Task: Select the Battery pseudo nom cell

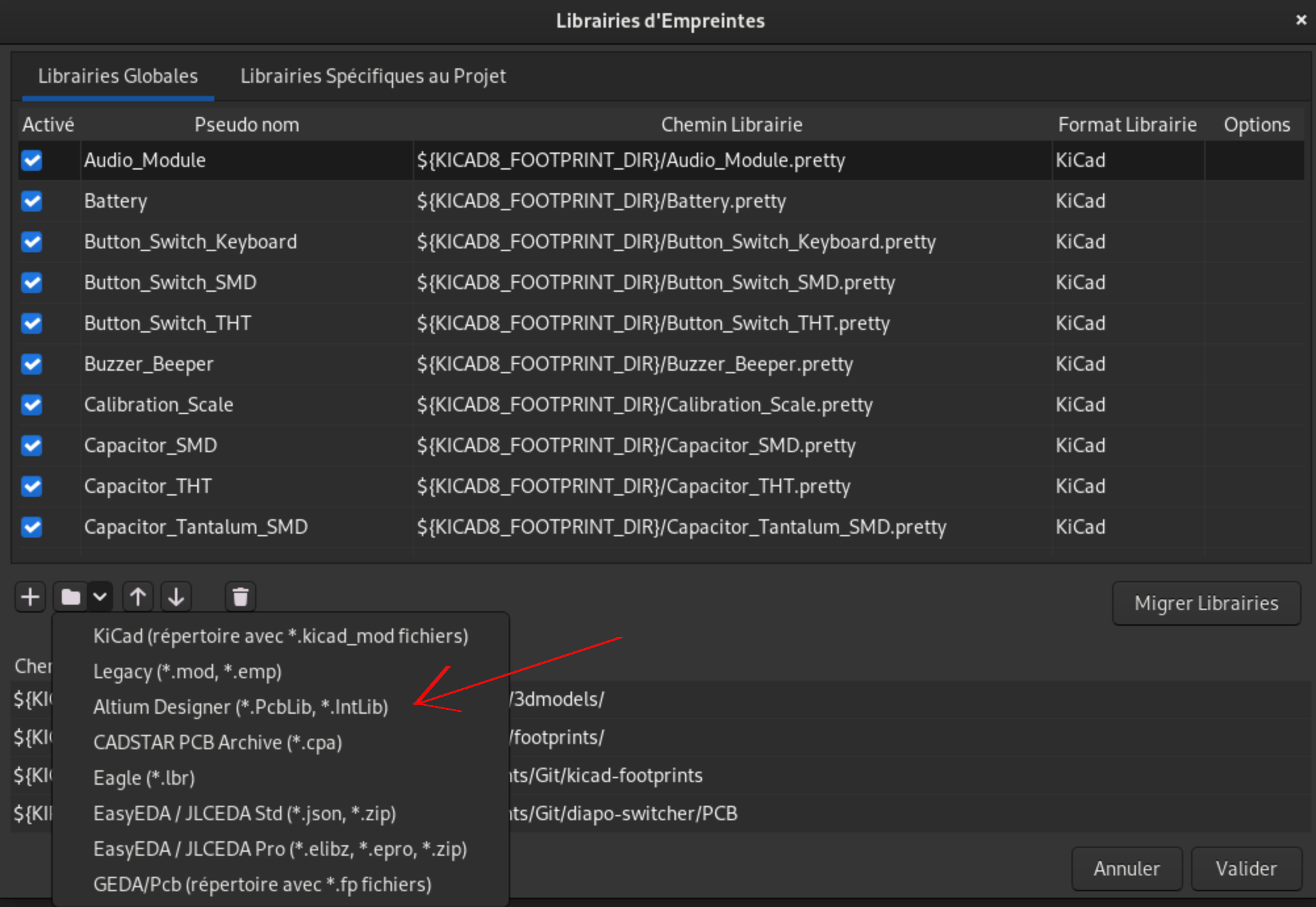Action: (247, 201)
